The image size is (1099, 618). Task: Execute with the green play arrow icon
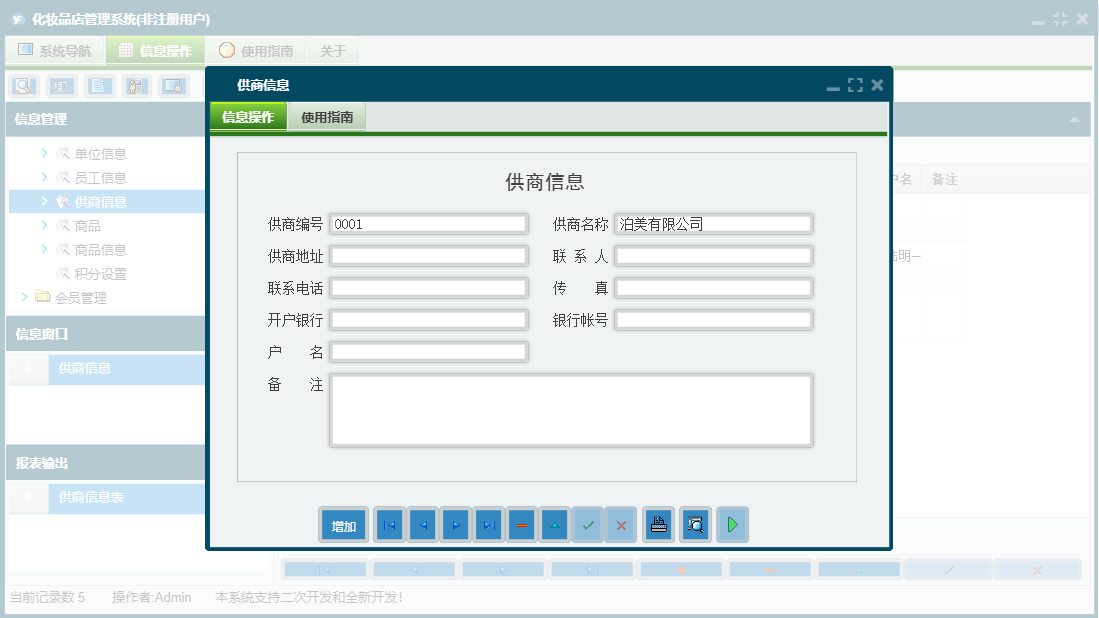pyautogui.click(x=732, y=524)
